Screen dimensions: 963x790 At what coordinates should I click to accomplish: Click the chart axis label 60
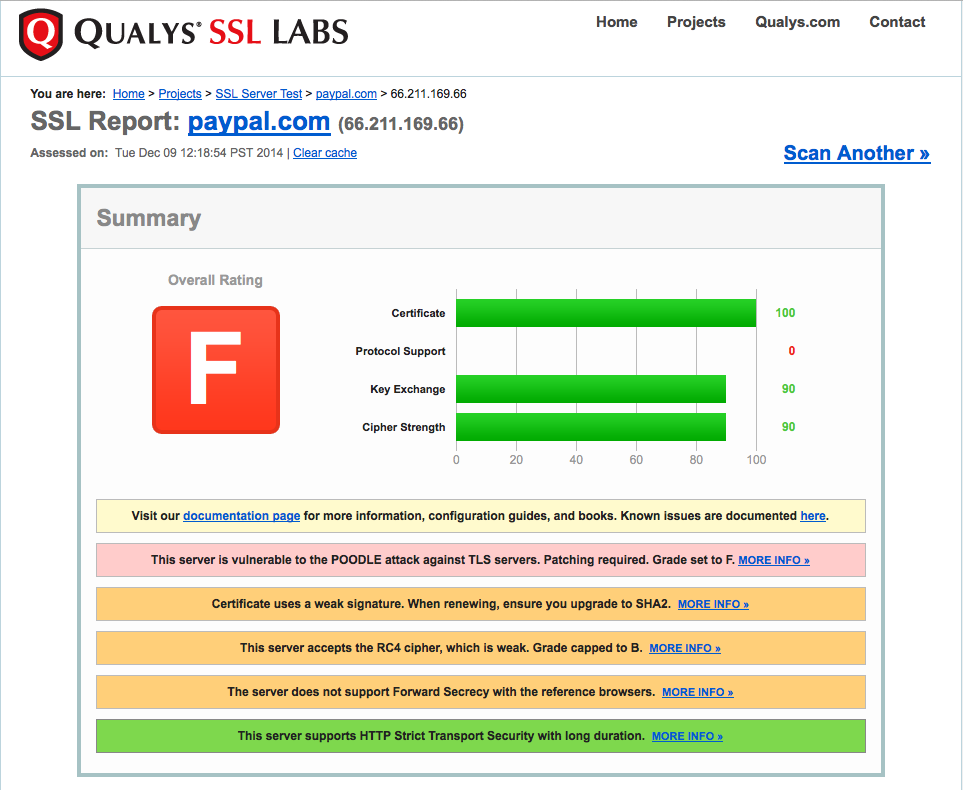click(636, 460)
